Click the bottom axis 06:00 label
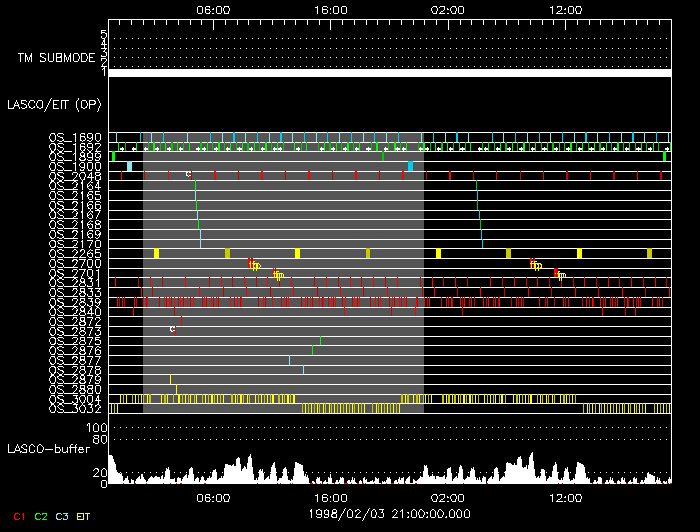The image size is (700, 532). 213,498
